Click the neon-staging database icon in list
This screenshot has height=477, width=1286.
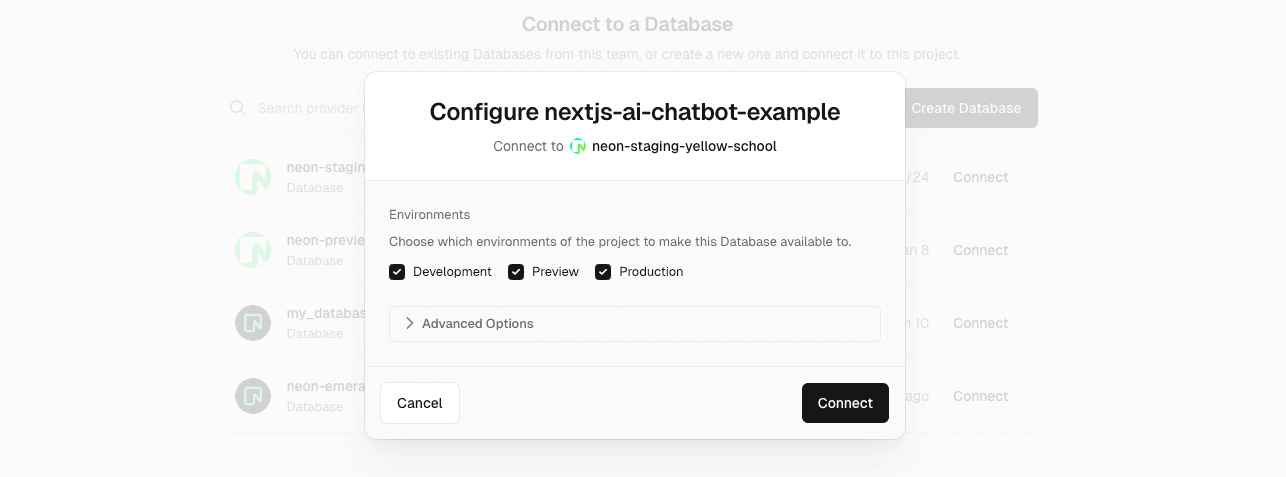(253, 177)
